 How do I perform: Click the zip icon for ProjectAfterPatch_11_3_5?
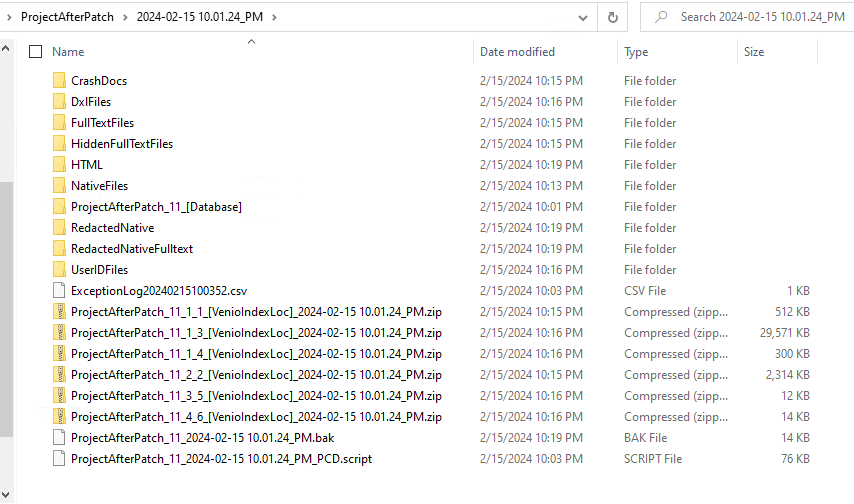point(59,396)
